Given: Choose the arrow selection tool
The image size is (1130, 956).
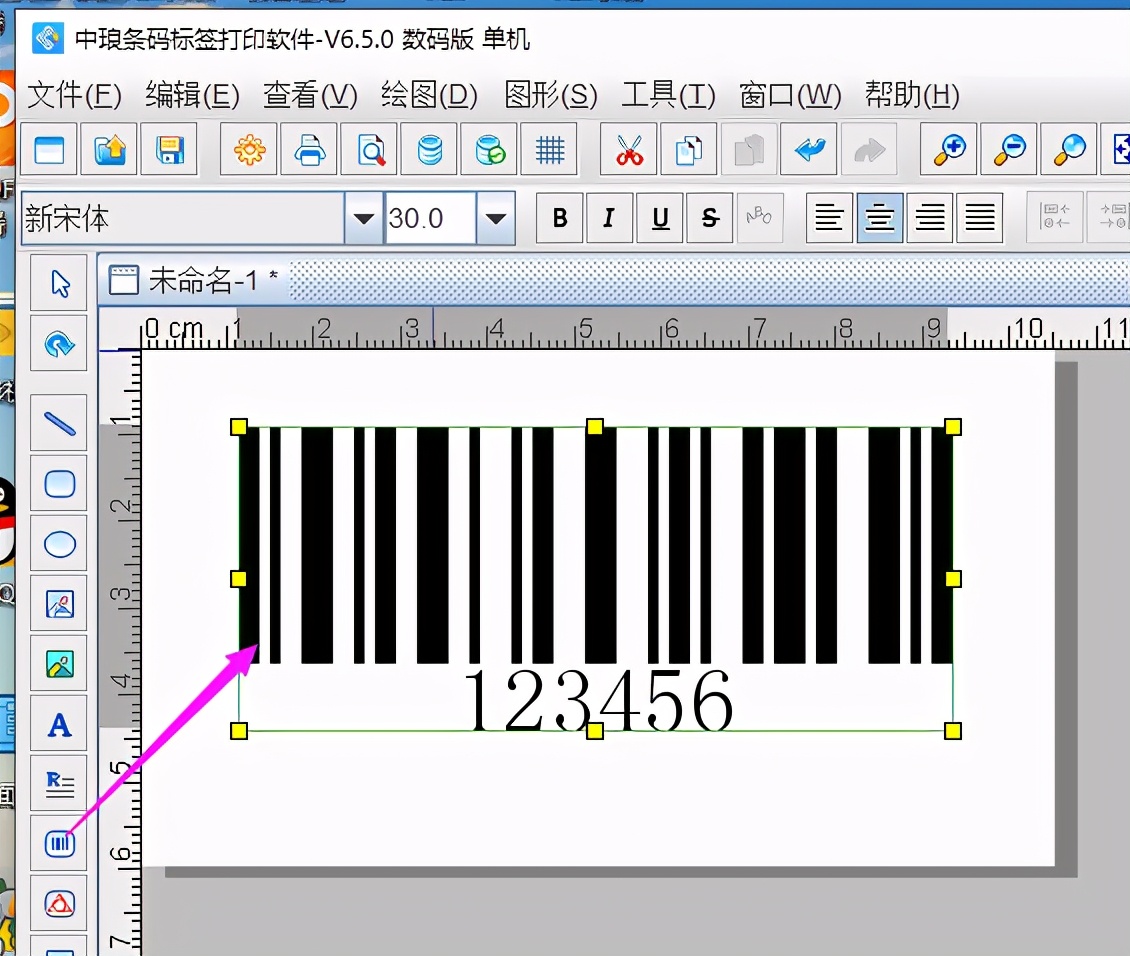Looking at the screenshot, I should point(59,283).
